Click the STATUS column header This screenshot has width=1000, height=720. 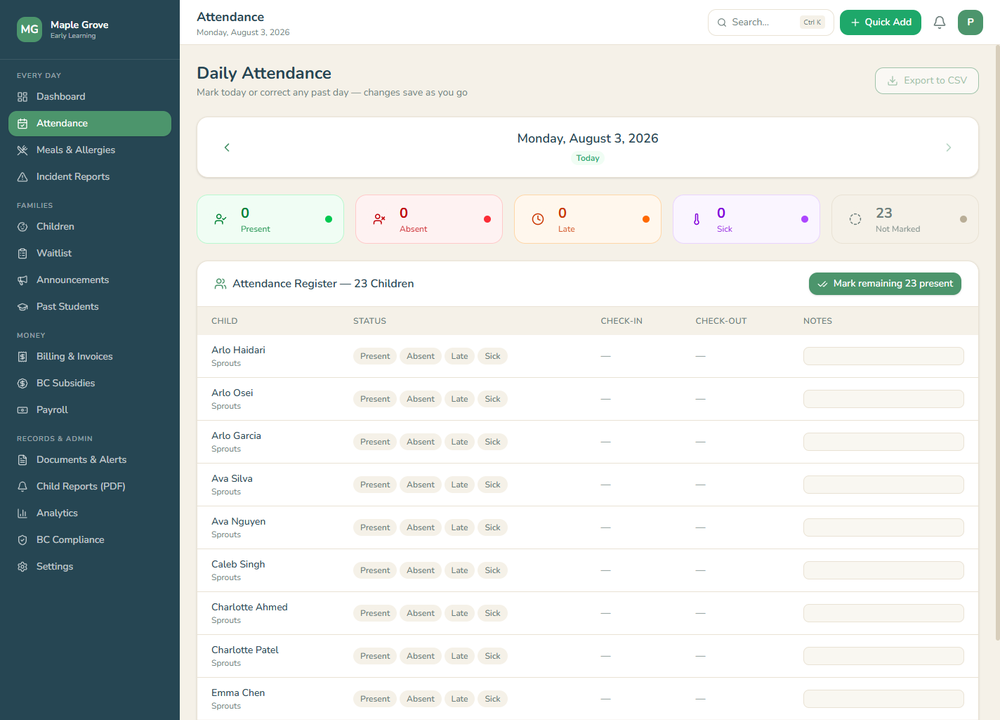pos(369,321)
